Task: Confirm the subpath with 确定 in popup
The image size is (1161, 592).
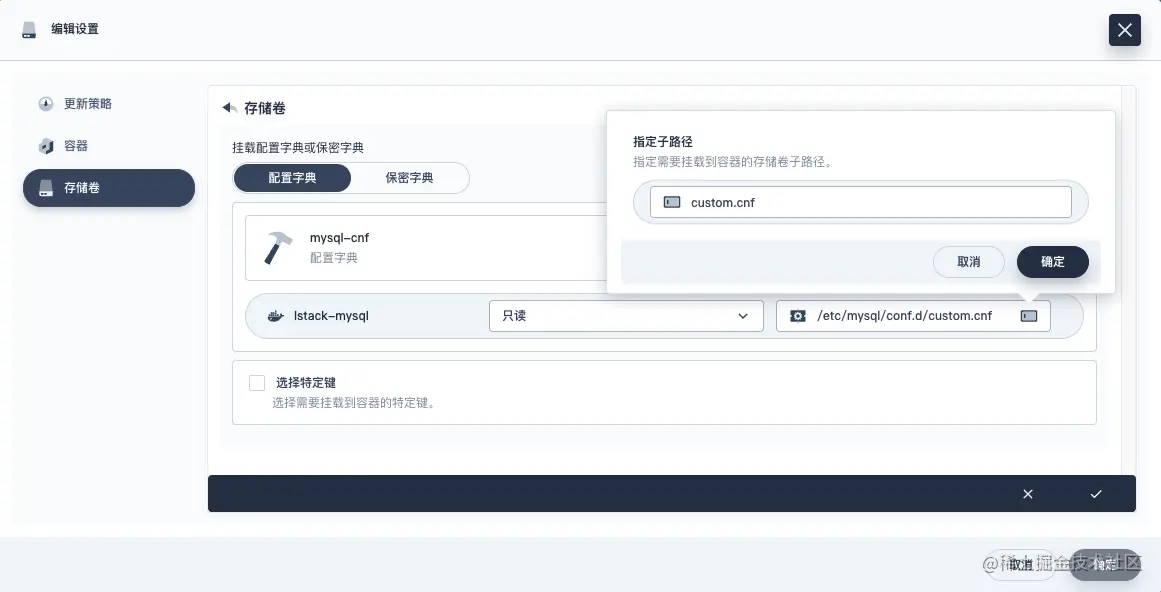Action: (1052, 262)
